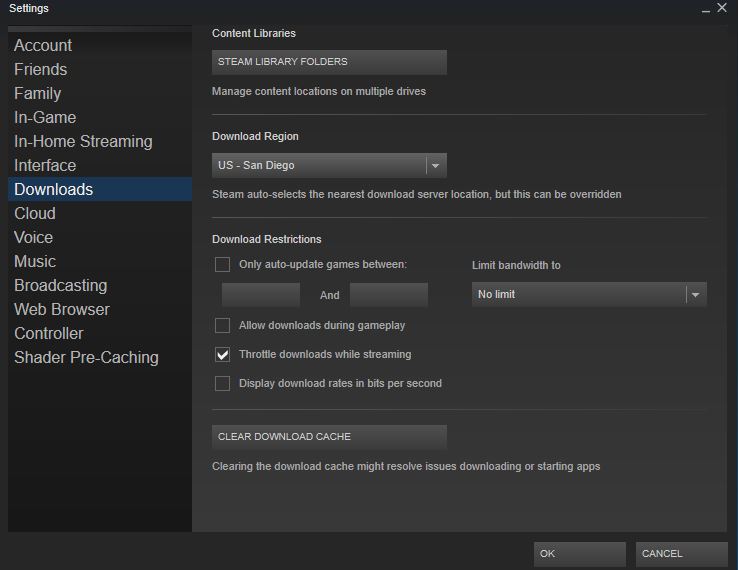This screenshot has height=570, width=738.
Task: Click the auto-update end time field
Action: coord(389,295)
